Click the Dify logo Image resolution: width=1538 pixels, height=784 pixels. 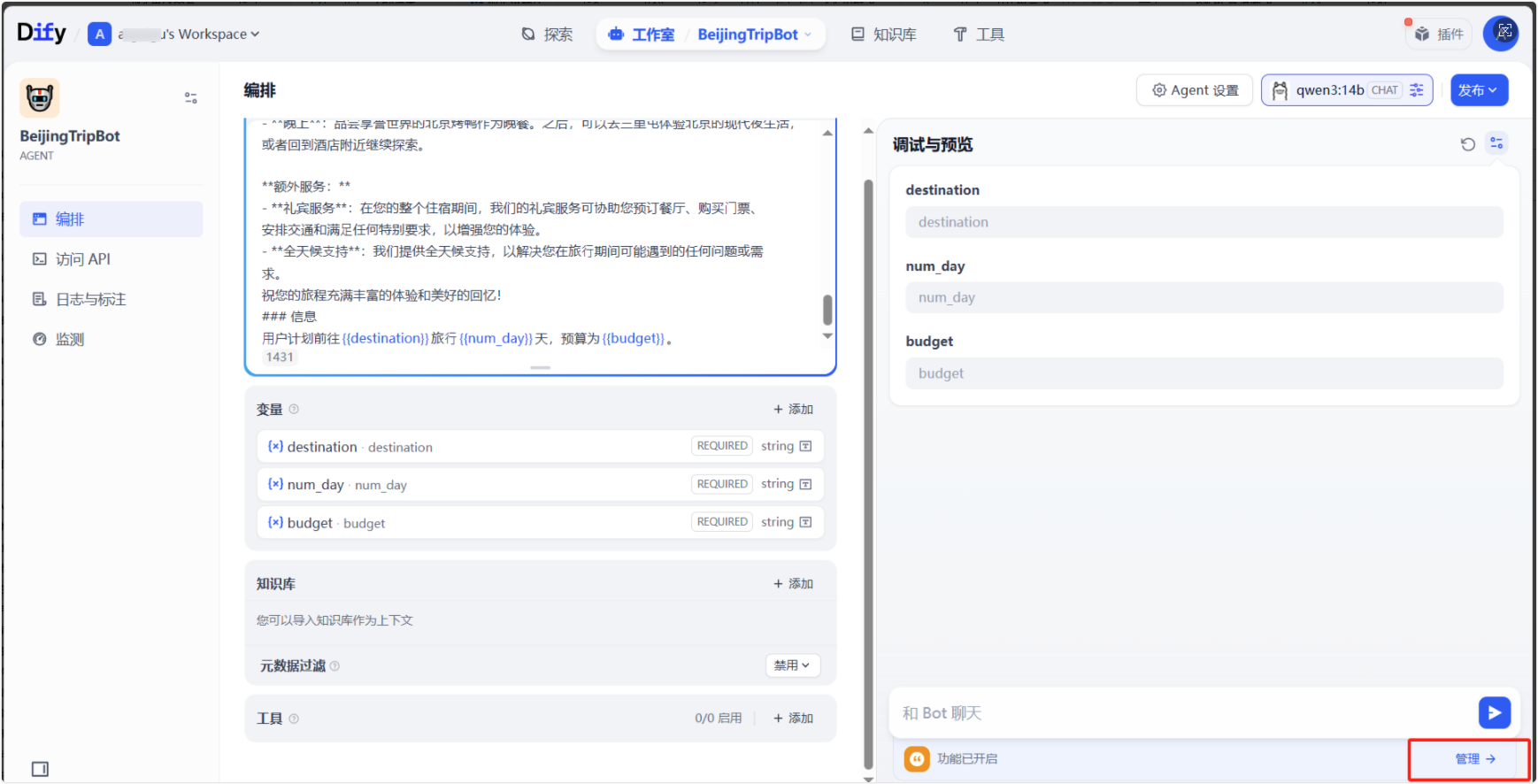point(41,34)
